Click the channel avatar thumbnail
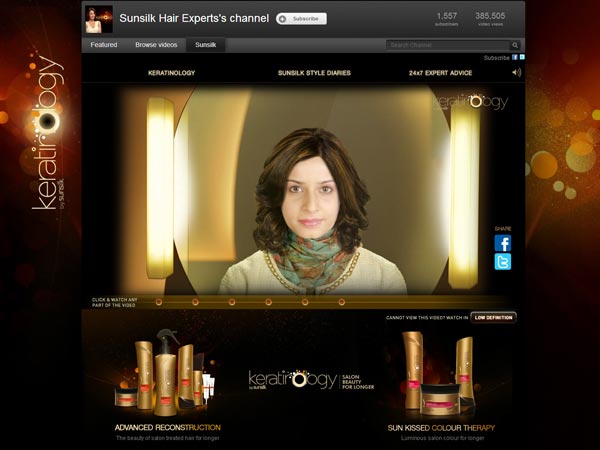 [98, 19]
